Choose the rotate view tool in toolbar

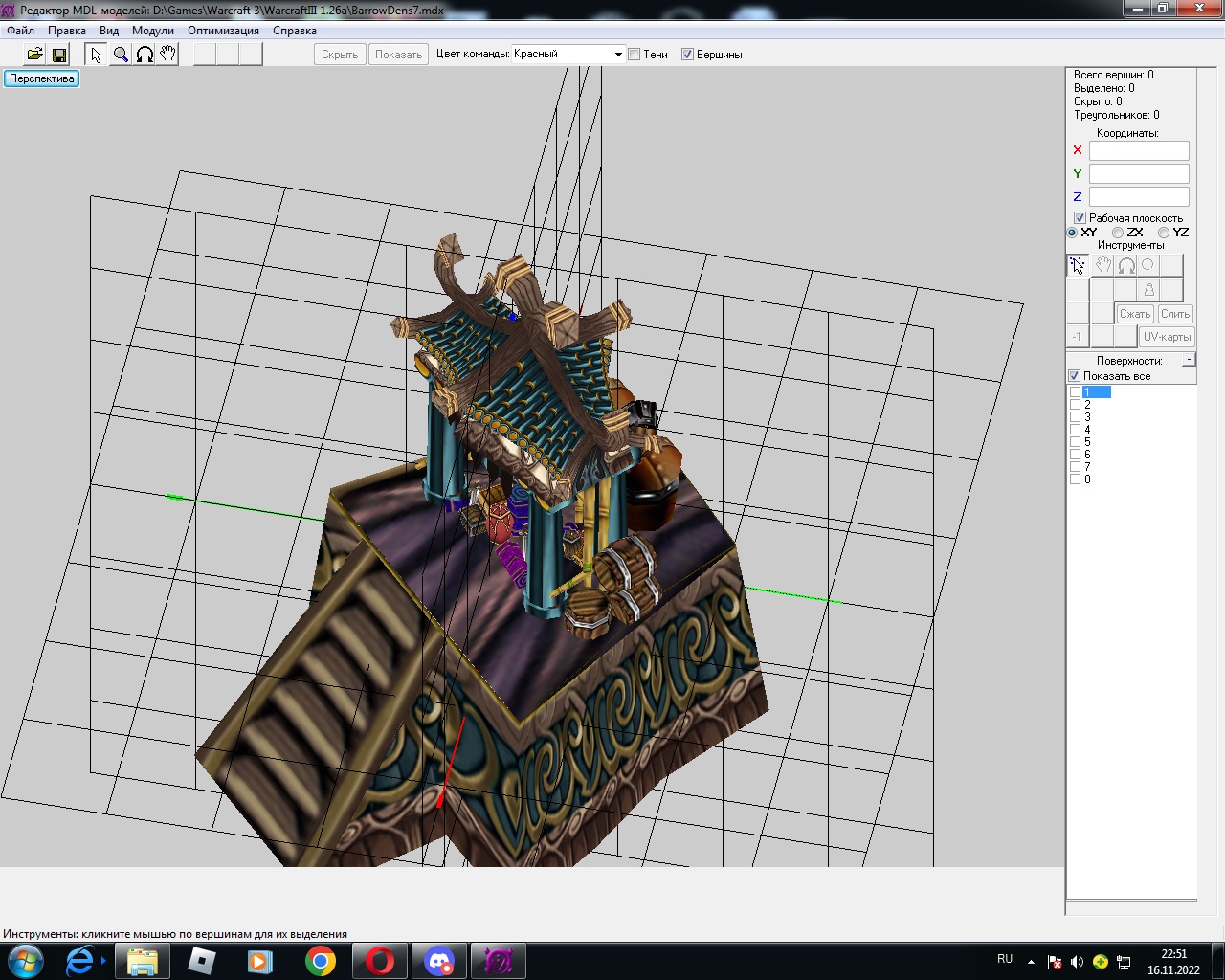145,55
